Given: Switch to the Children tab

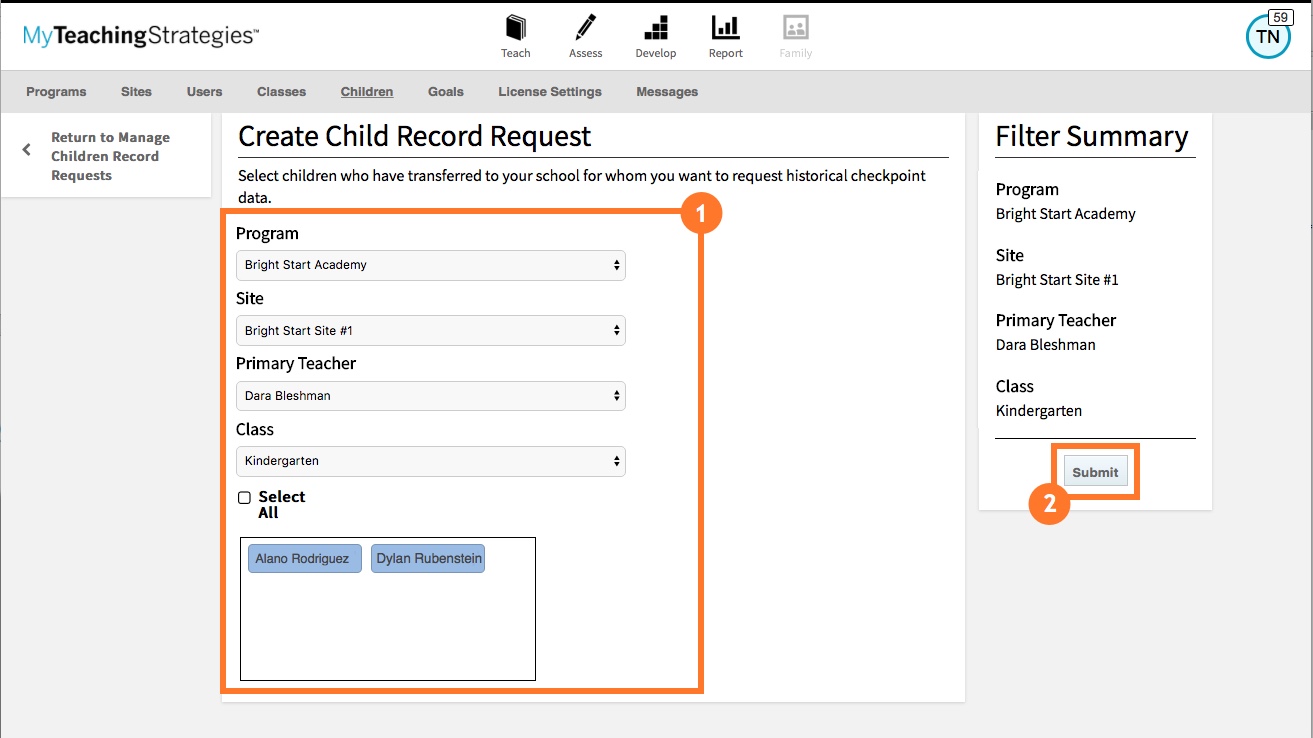Looking at the screenshot, I should click(366, 91).
